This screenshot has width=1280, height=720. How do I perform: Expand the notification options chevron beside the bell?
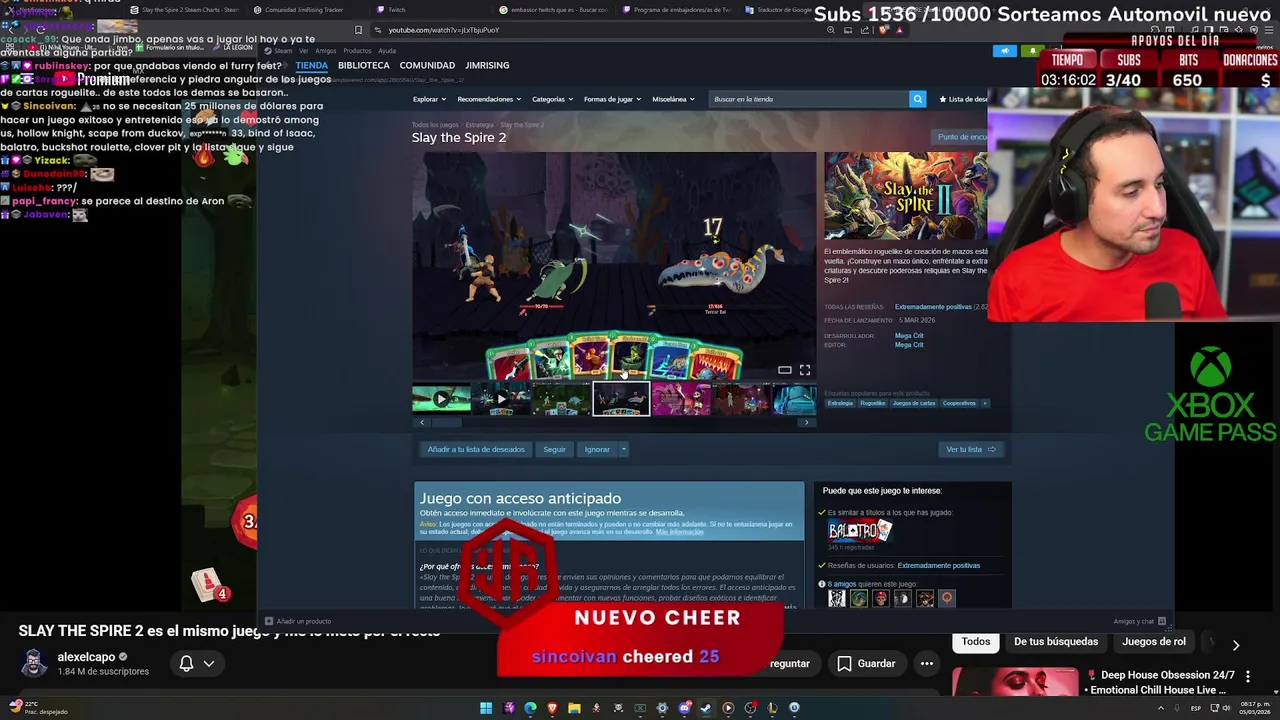tap(209, 663)
